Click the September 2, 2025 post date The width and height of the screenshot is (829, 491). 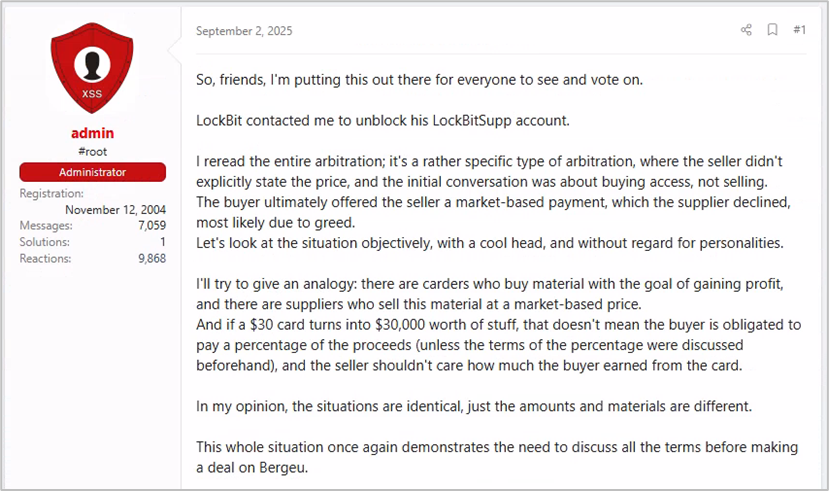244,31
